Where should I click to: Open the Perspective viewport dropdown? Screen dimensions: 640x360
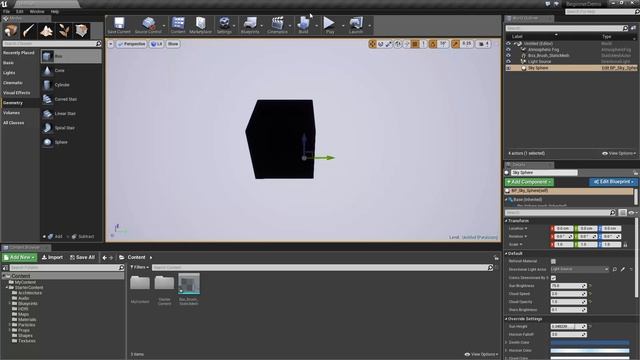[x=131, y=44]
